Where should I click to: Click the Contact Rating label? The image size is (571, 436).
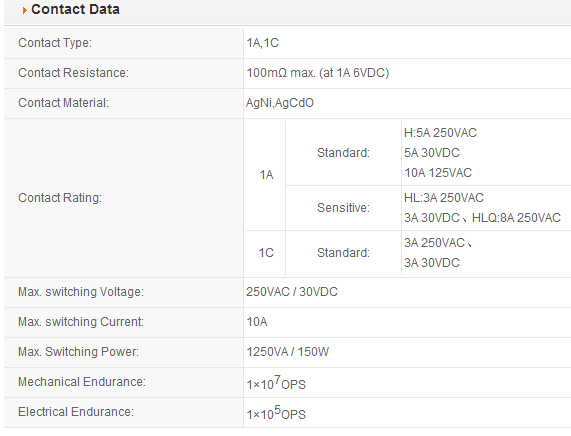tap(60, 198)
